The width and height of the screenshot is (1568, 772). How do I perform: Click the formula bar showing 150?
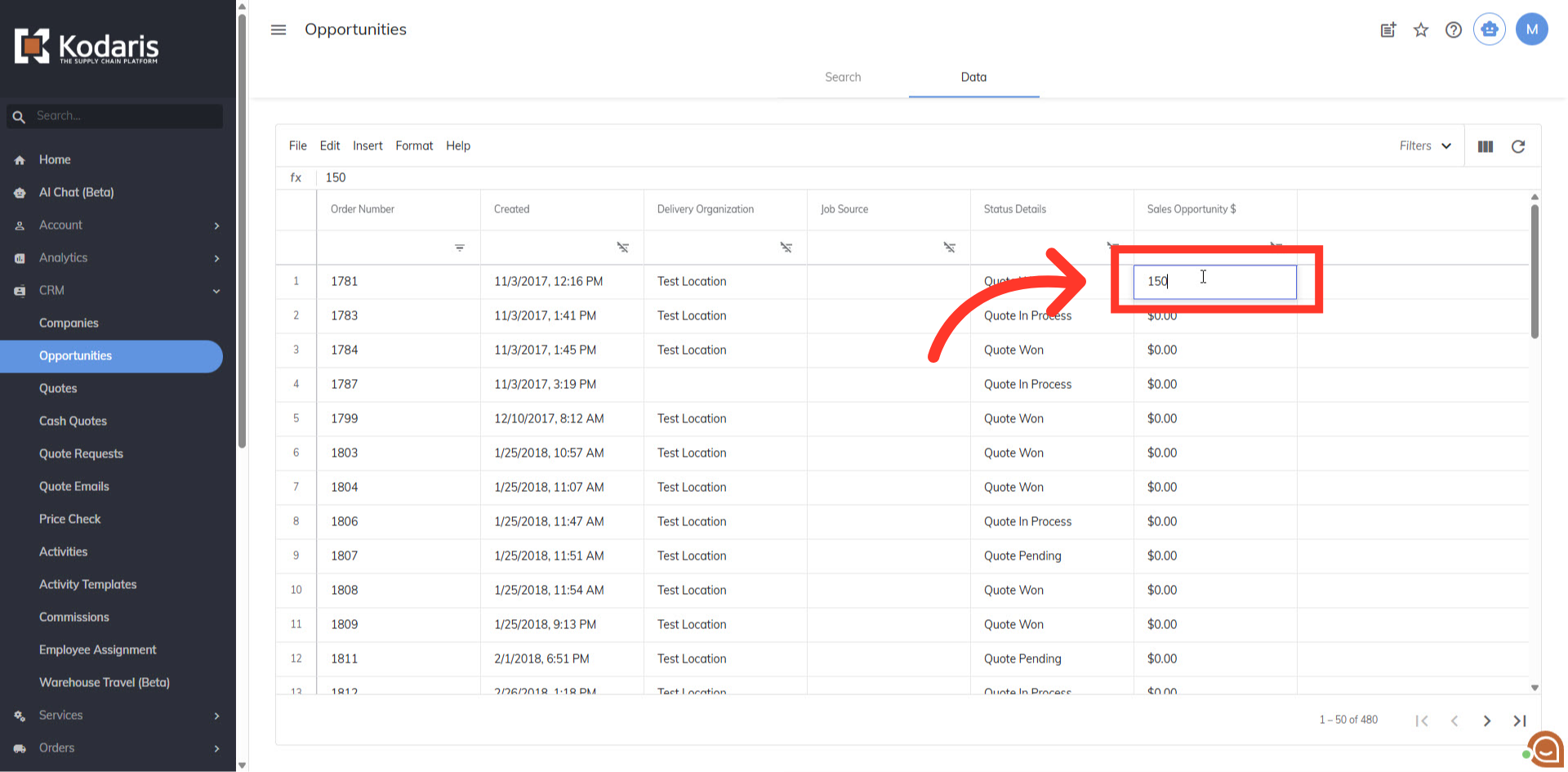click(x=928, y=177)
